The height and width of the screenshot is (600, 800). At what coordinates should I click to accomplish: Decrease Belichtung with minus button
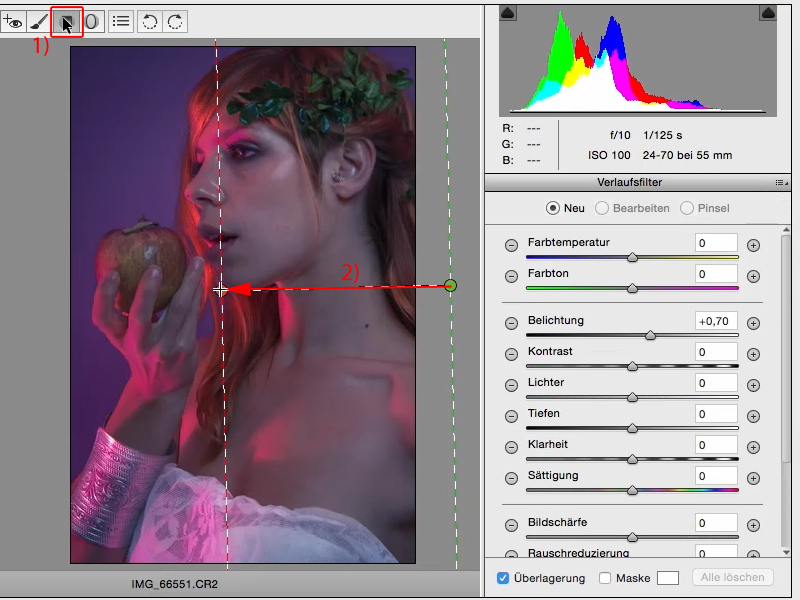click(511, 323)
